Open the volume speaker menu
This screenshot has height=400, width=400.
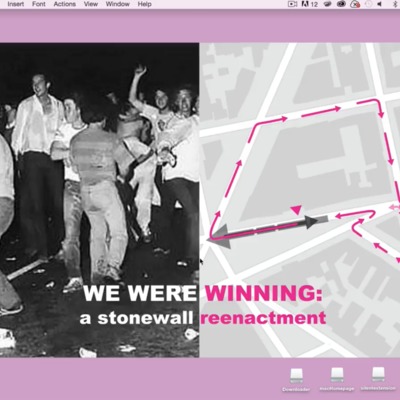pyautogui.click(x=380, y=4)
